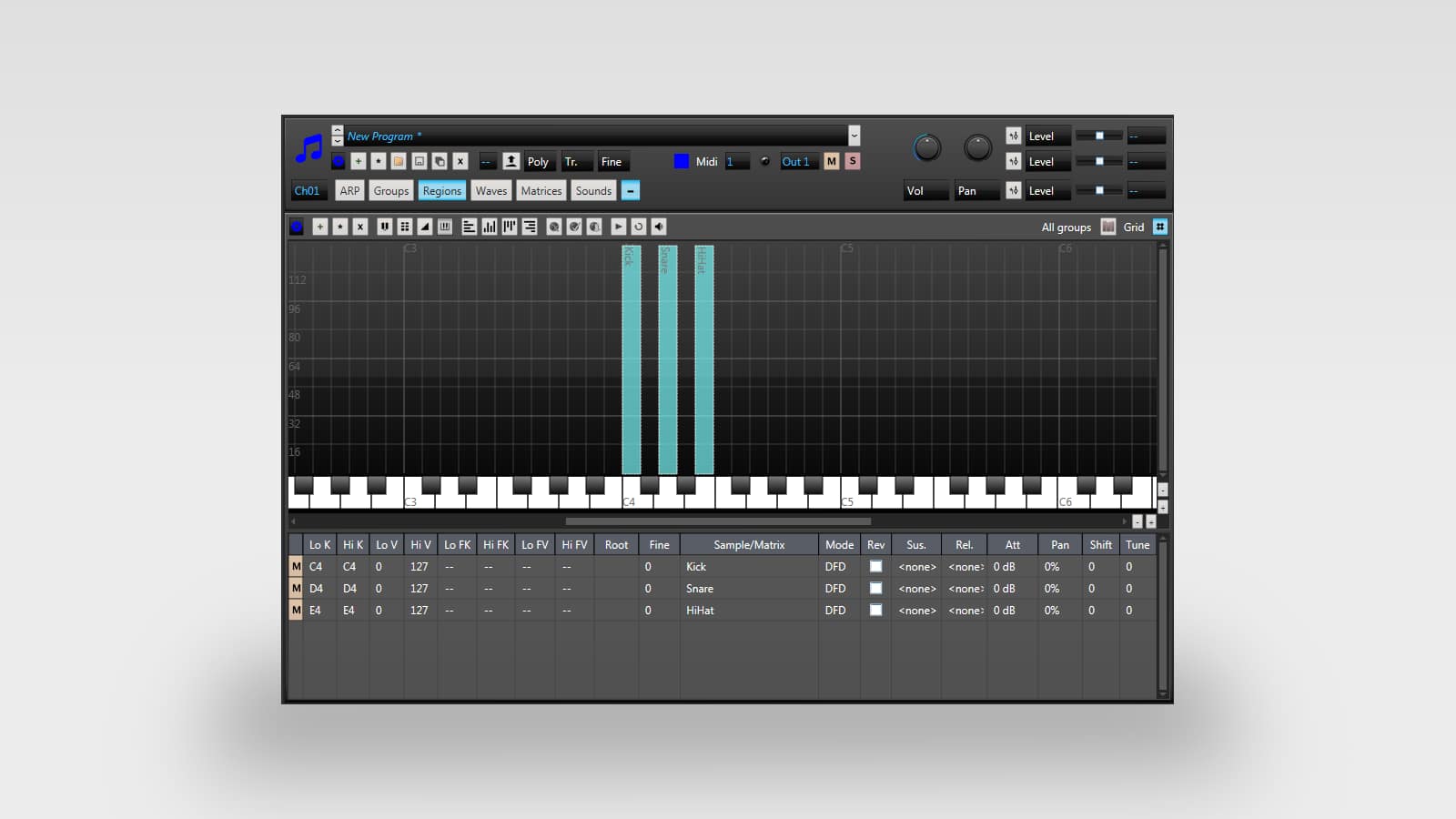The height and width of the screenshot is (819, 1456).
Task: Mute the Snare region row
Action: 296,588
